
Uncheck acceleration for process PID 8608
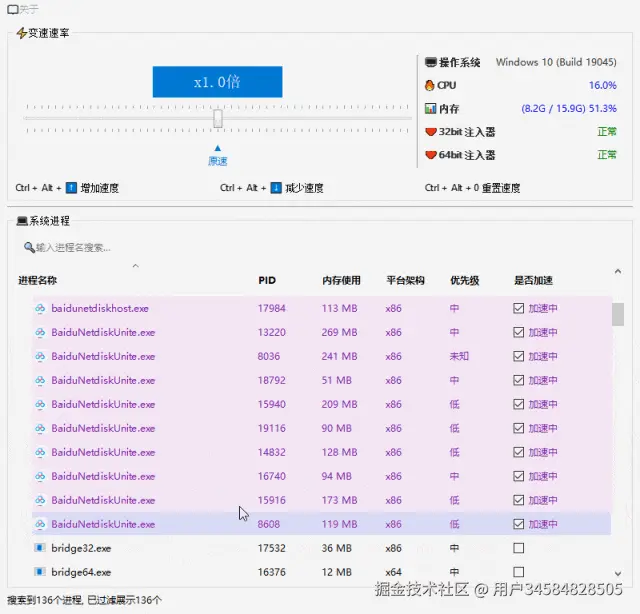point(518,524)
